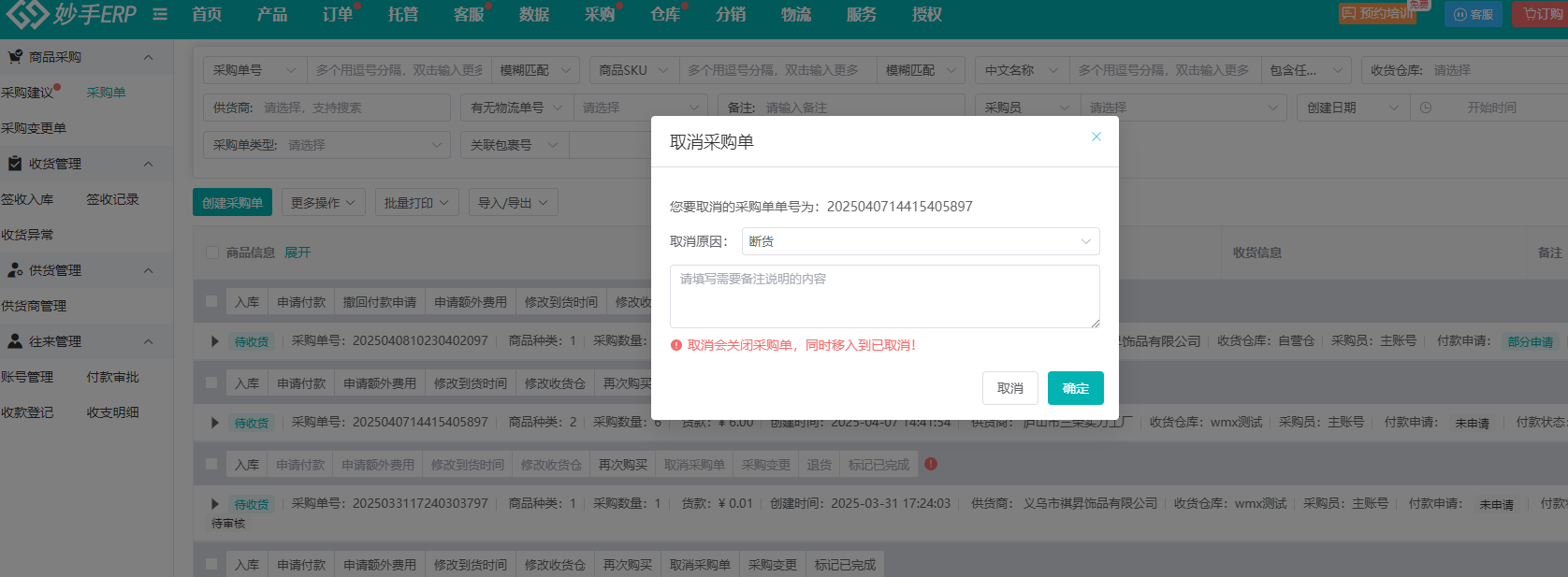
Task: Tick the checkbox above order 2025033117240303797
Action: point(211,465)
